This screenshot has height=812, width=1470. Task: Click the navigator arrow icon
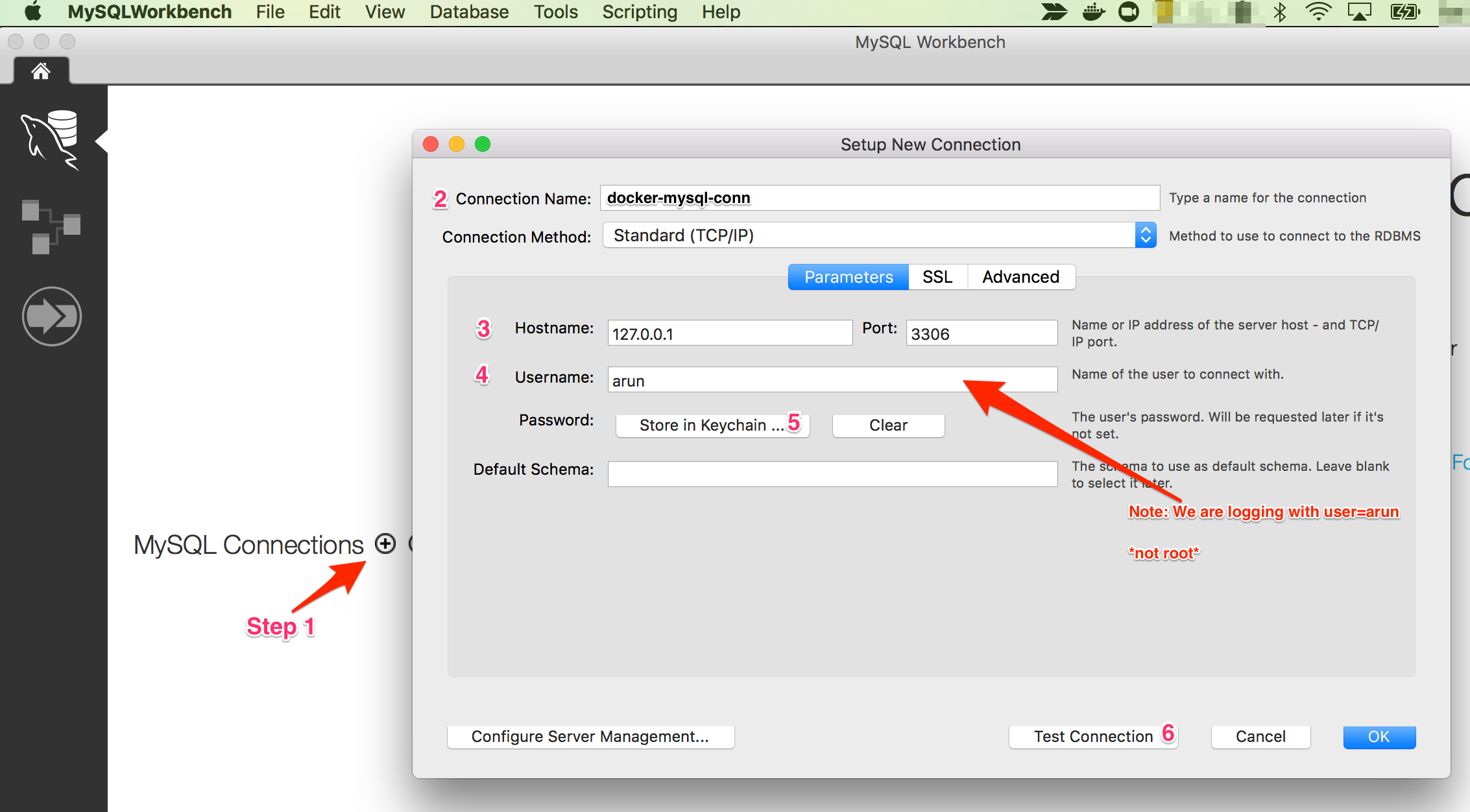tap(53, 318)
